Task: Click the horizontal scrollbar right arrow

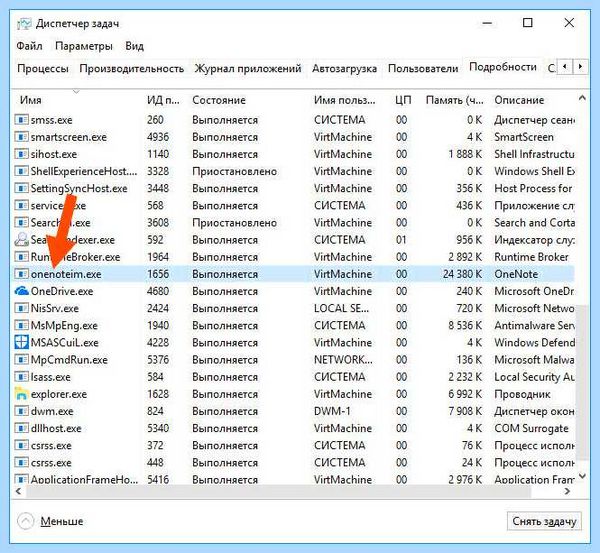Action: [x=567, y=491]
